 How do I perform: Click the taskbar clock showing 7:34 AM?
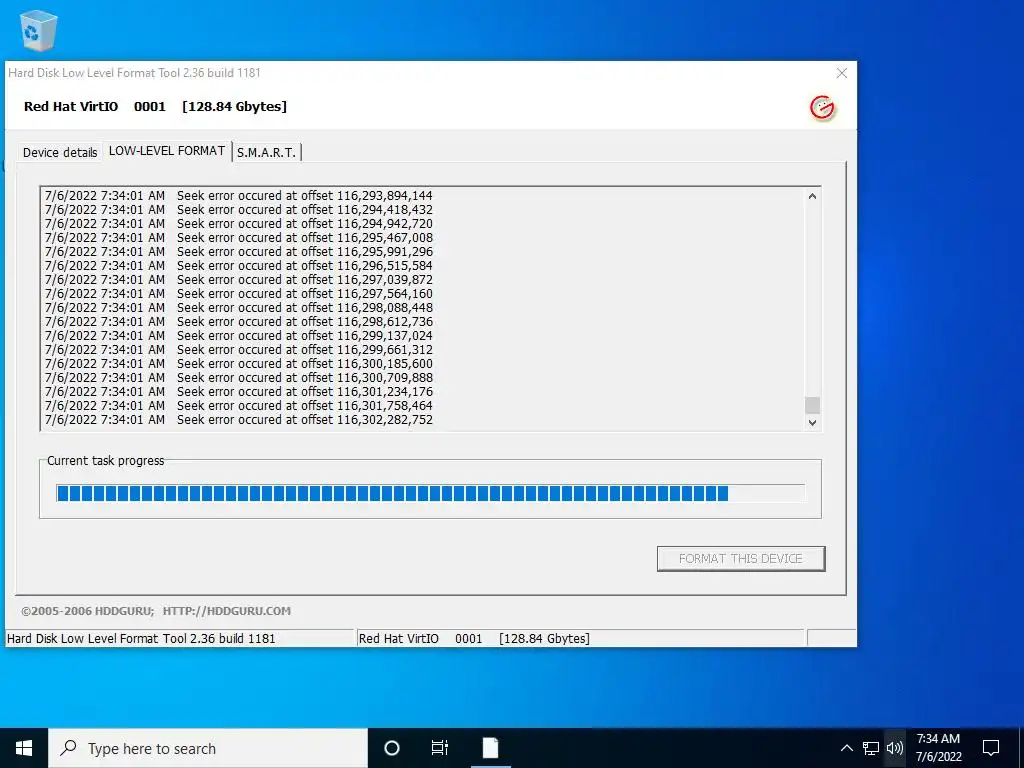pos(938,748)
